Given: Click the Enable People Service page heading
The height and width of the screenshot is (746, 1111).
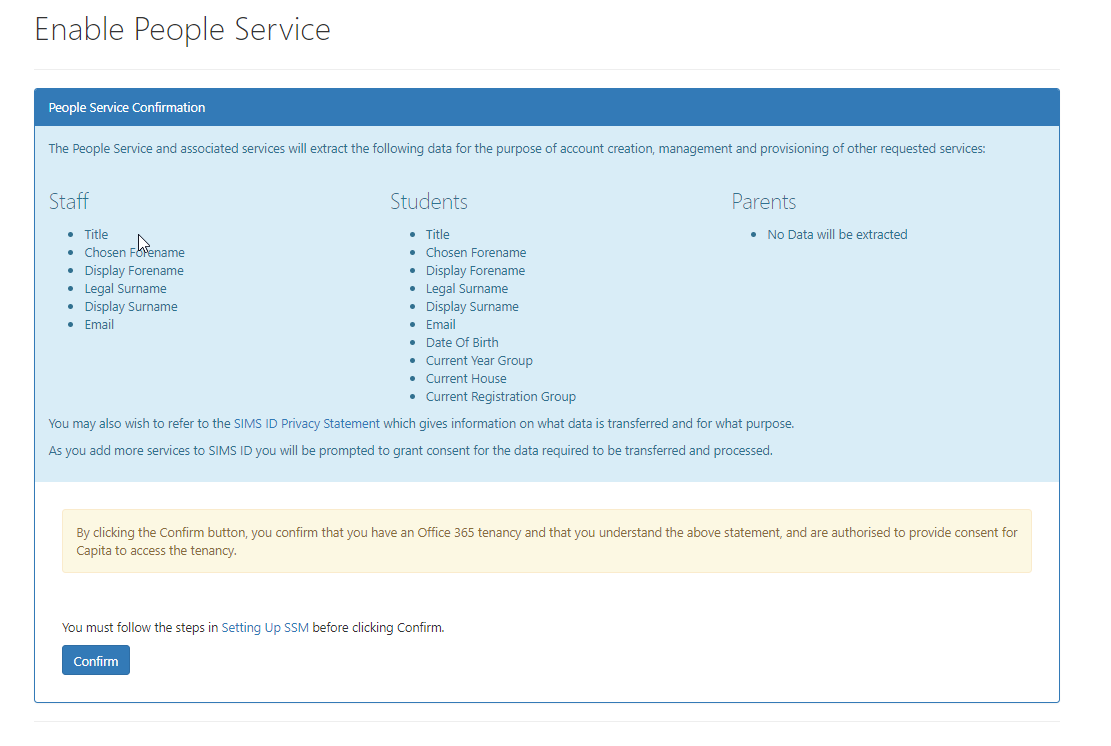Looking at the screenshot, I should pyautogui.click(x=182, y=30).
